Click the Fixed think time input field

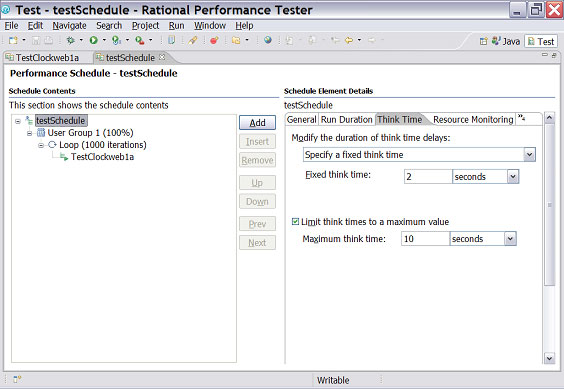tap(428, 177)
